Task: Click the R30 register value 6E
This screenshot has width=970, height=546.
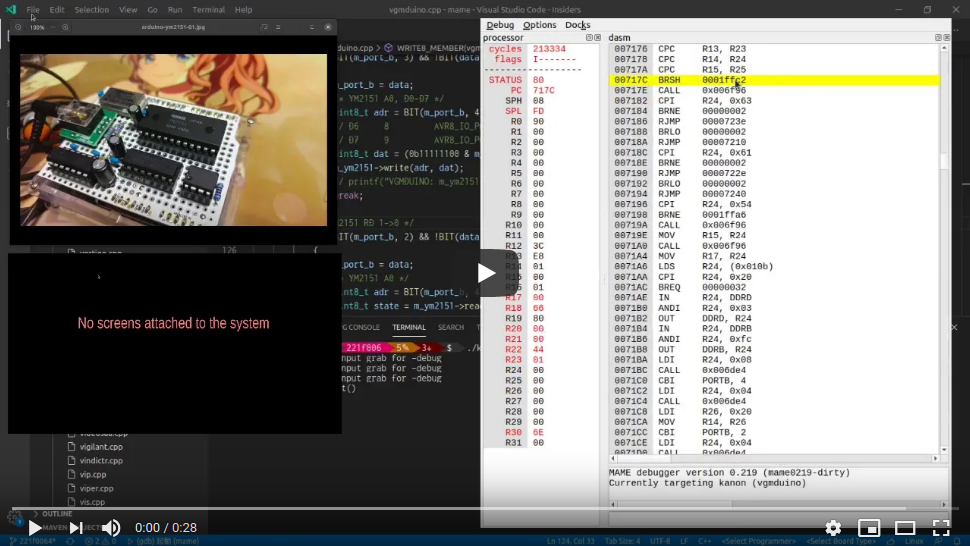Action: (x=538, y=432)
